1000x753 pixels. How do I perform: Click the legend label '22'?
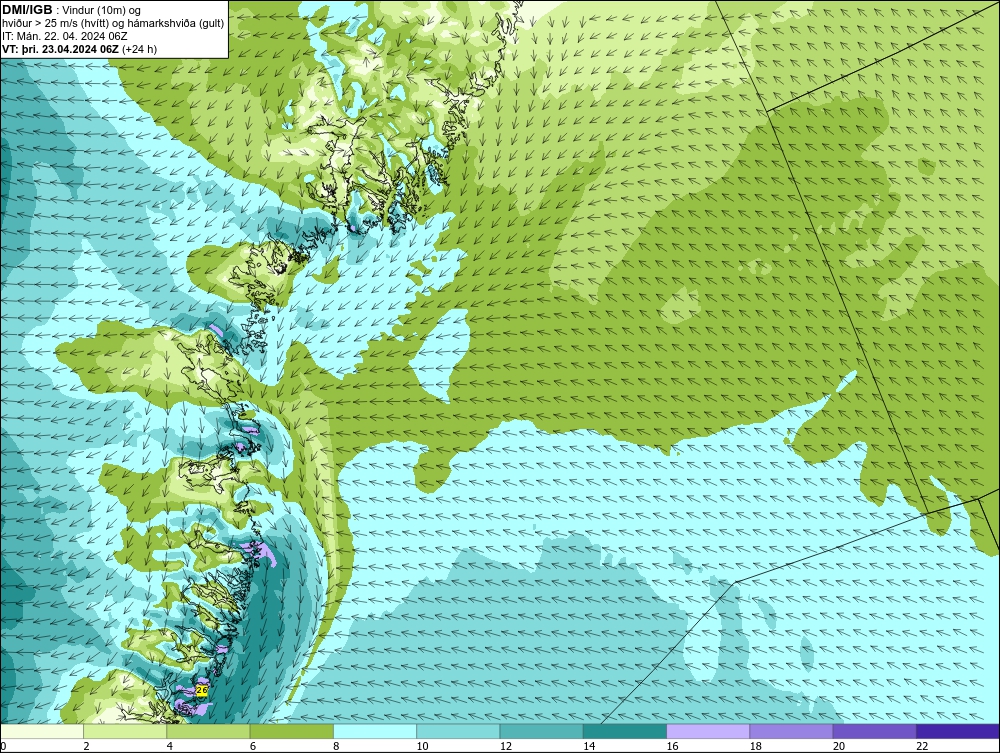point(922,746)
